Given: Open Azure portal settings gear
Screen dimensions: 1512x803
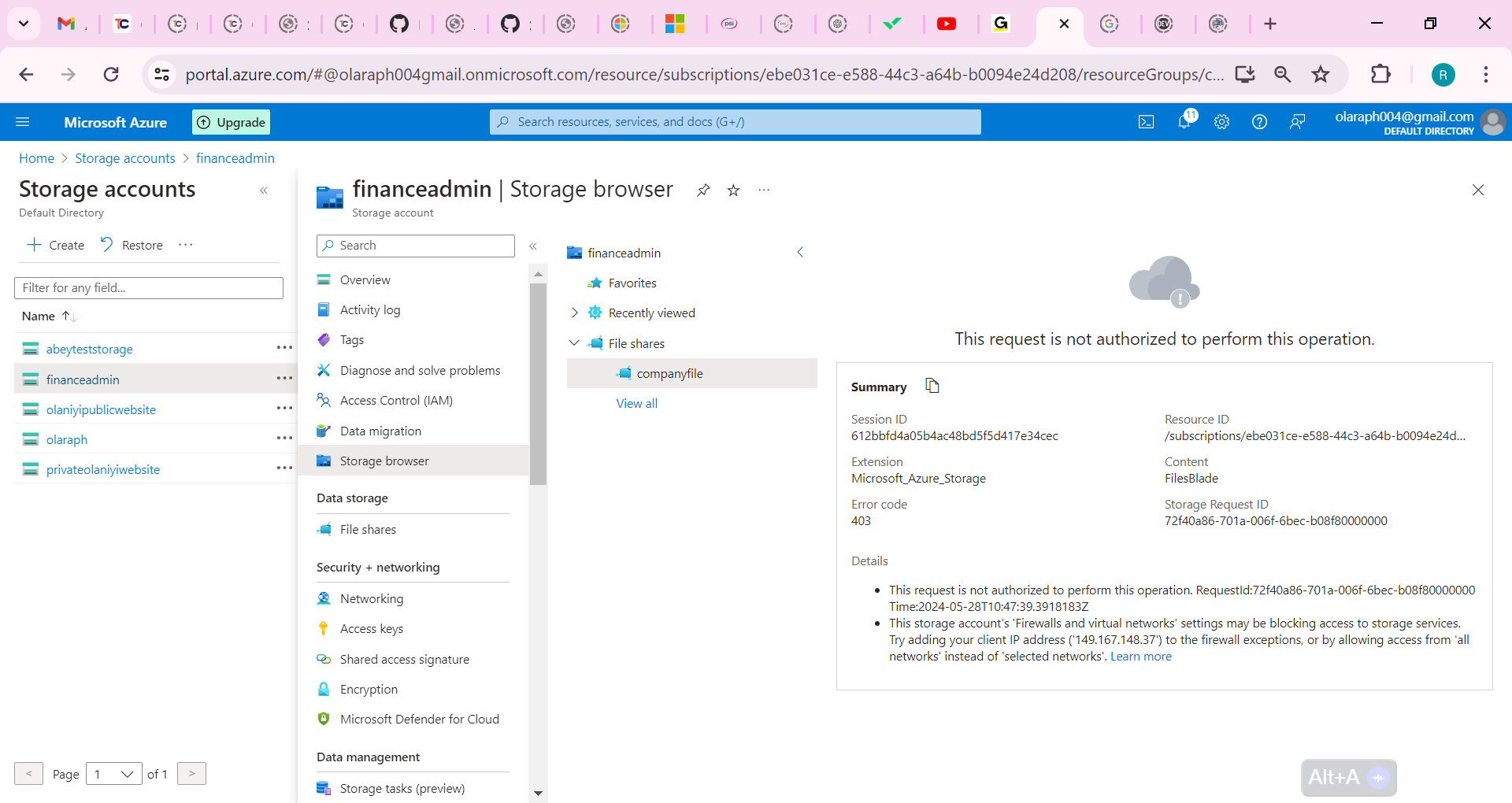Looking at the screenshot, I should (x=1221, y=122).
